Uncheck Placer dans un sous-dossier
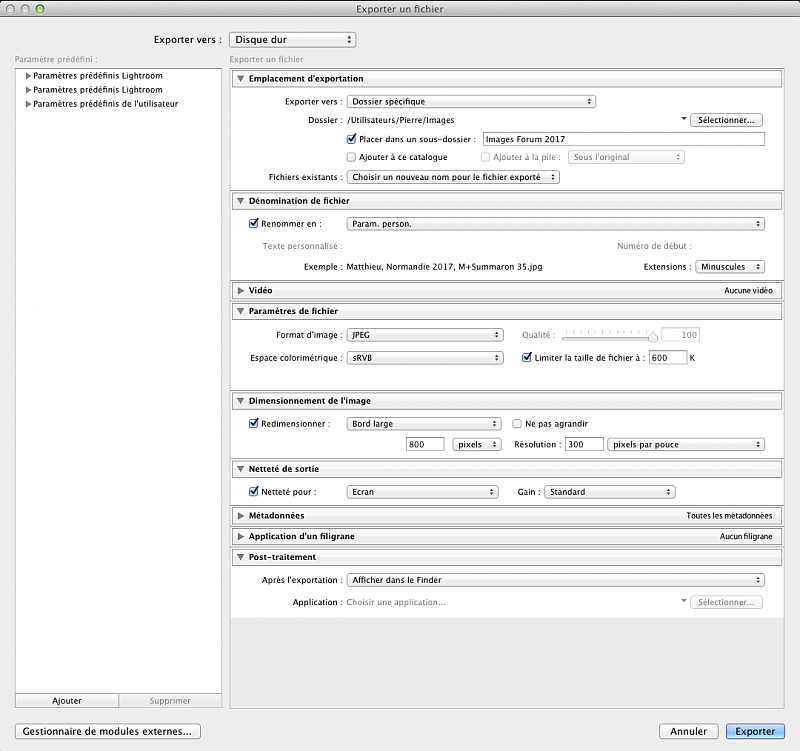Image resolution: width=800 pixels, height=751 pixels. coord(351,139)
